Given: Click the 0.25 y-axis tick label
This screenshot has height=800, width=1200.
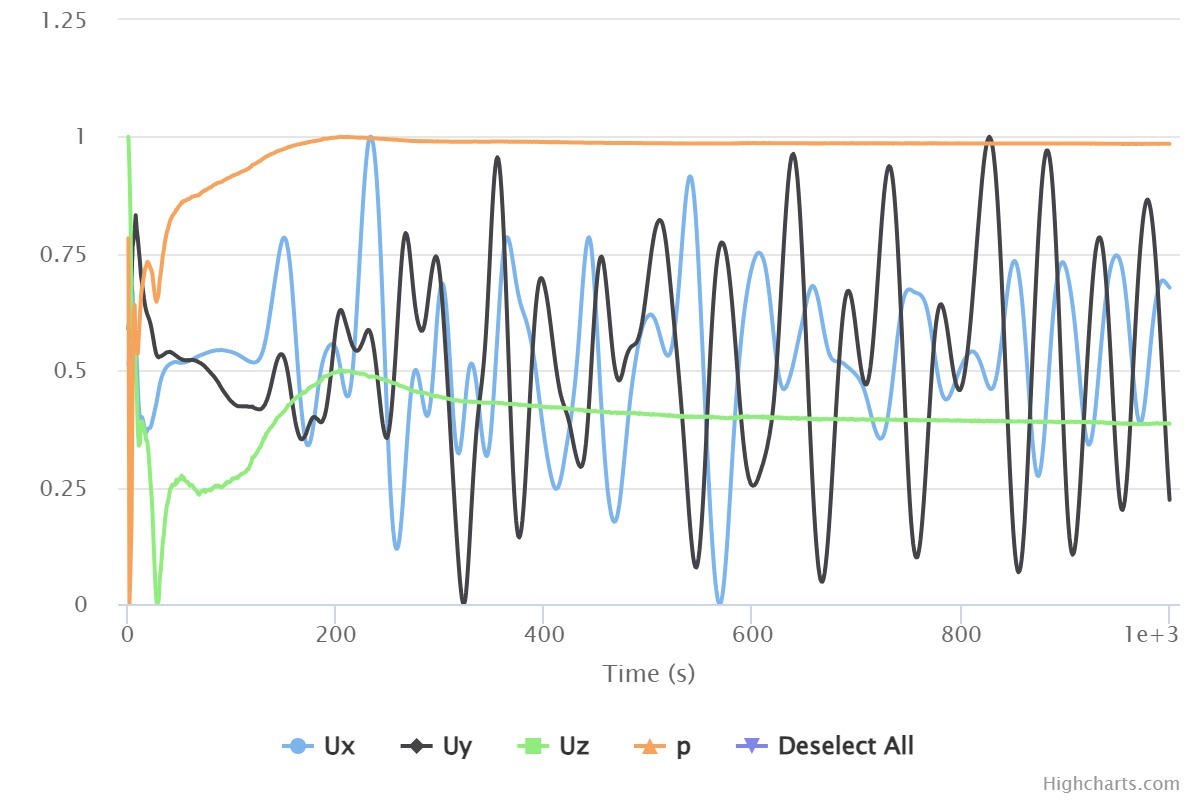Looking at the screenshot, I should (63, 488).
